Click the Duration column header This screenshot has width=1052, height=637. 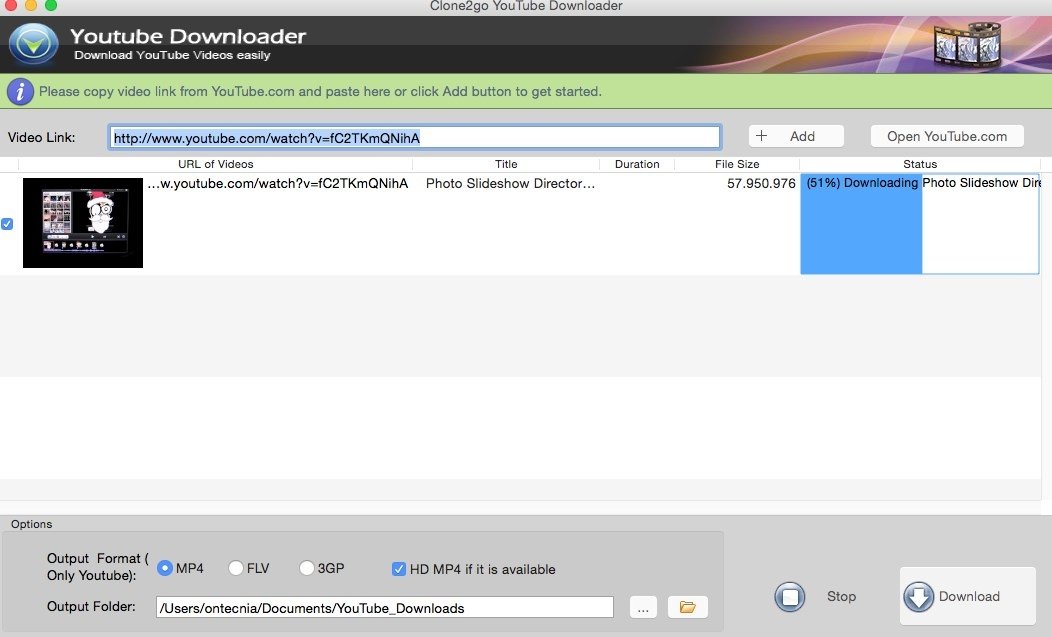(637, 164)
